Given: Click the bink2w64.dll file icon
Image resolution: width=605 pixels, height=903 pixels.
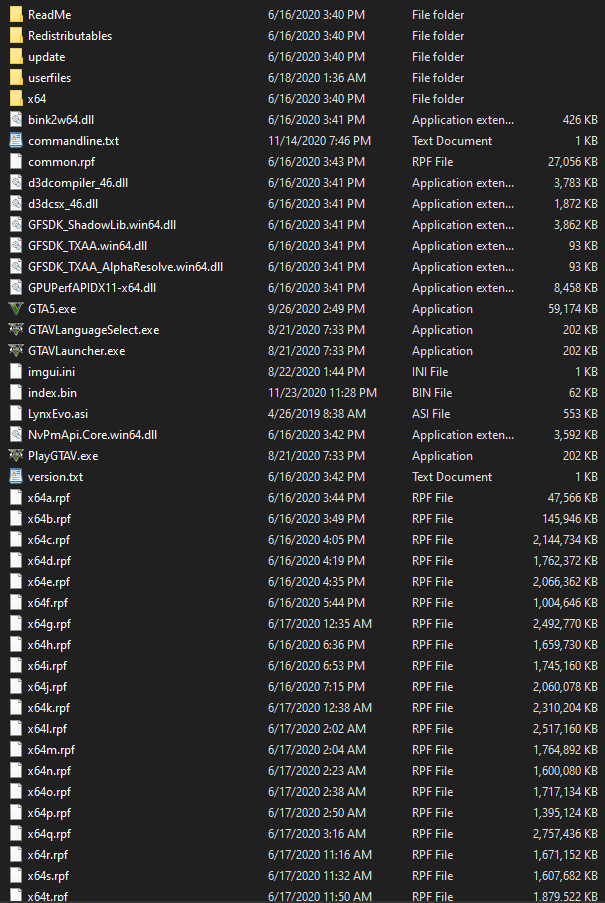Looking at the screenshot, I should pos(16,120).
